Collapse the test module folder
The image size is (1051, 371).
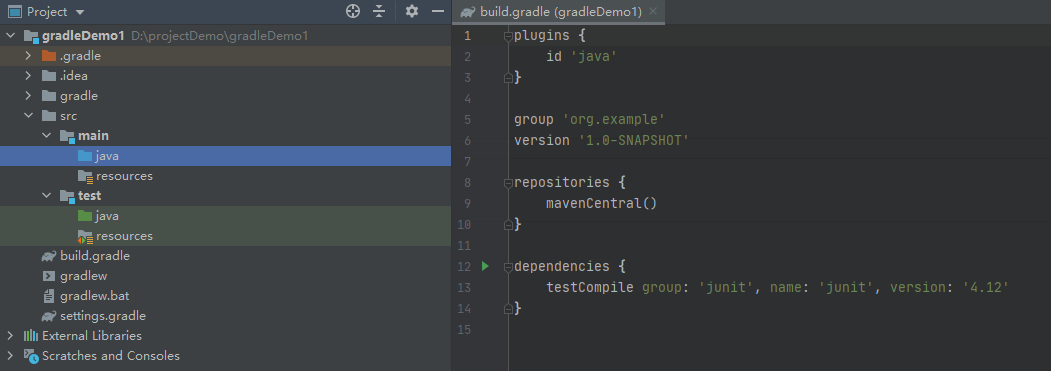pyautogui.click(x=46, y=196)
